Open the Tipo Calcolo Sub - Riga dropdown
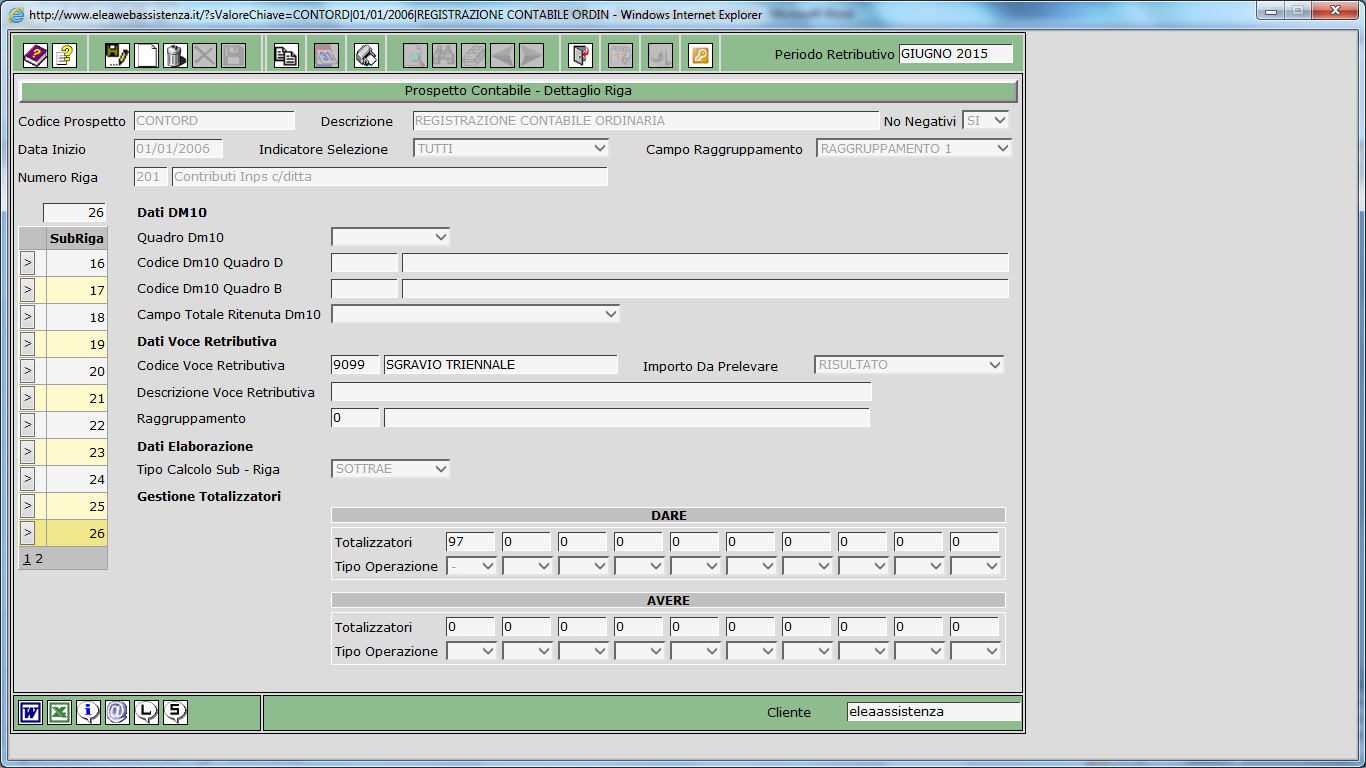 (x=391, y=469)
